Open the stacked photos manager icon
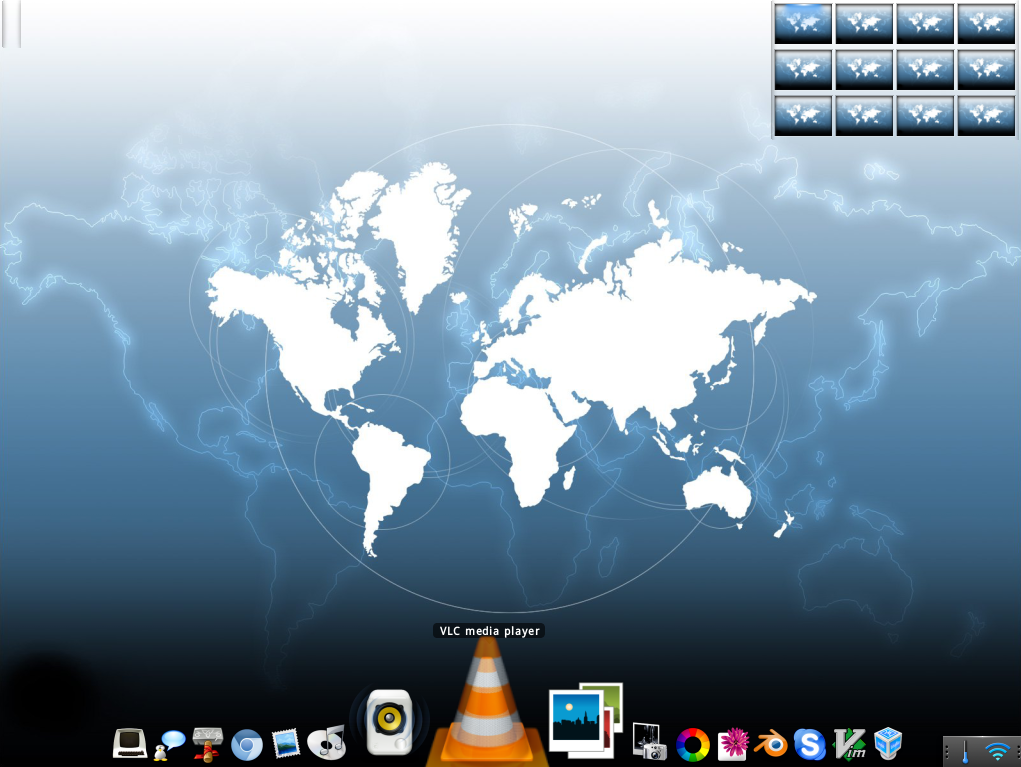Image resolution: width=1021 pixels, height=767 pixels. (585, 720)
